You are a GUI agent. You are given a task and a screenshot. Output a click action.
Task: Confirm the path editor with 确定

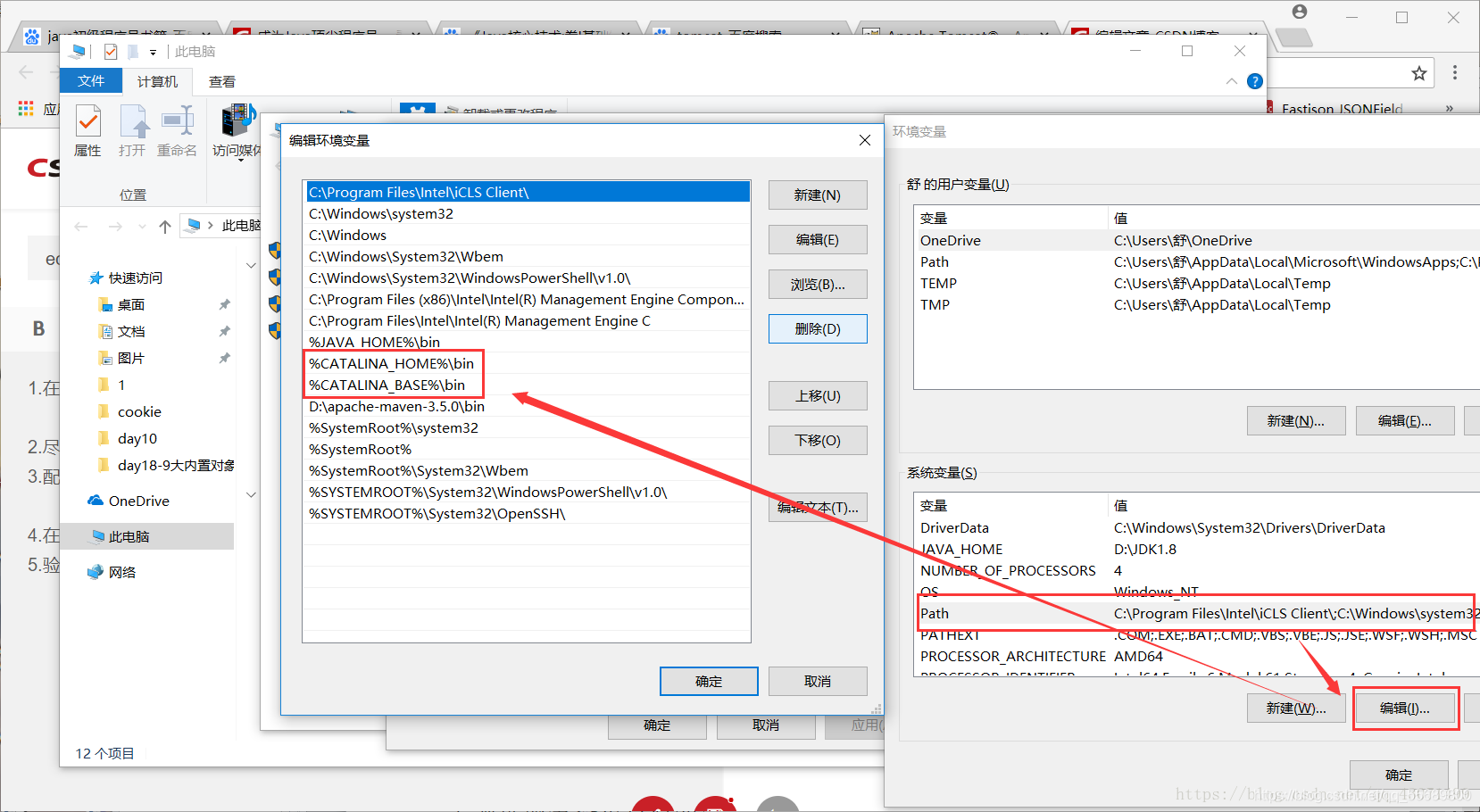(x=709, y=682)
